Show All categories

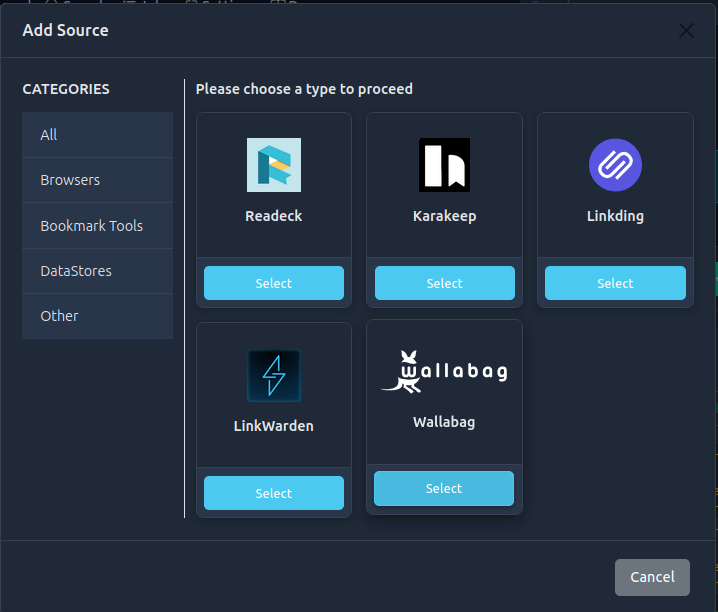pos(98,135)
